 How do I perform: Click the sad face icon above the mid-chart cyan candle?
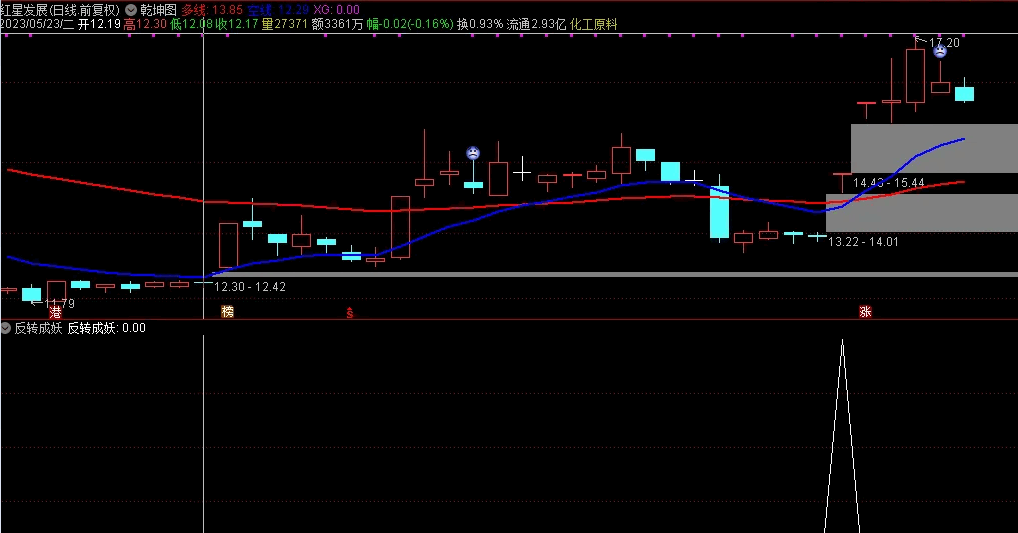click(x=473, y=153)
